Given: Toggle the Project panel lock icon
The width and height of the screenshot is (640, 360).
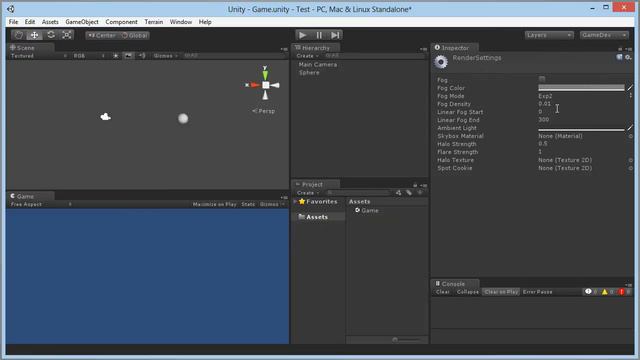Looking at the screenshot, I should (415, 185).
